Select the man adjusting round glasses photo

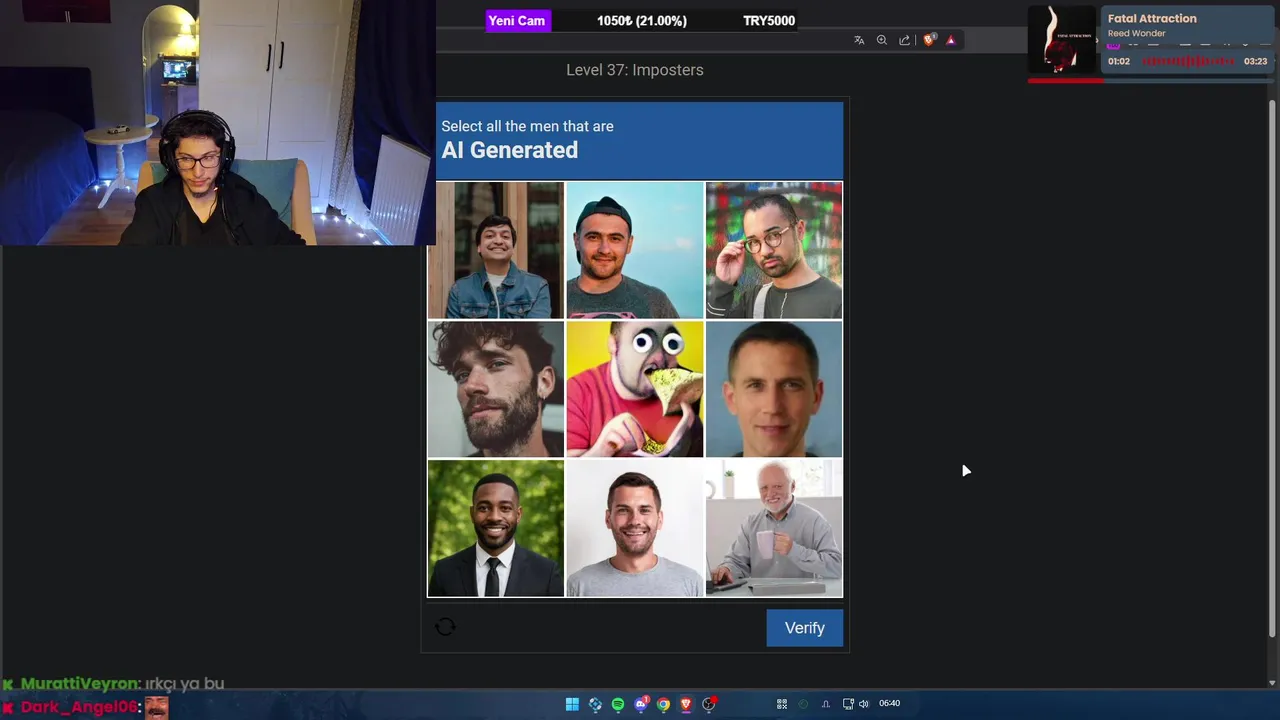[774, 250]
